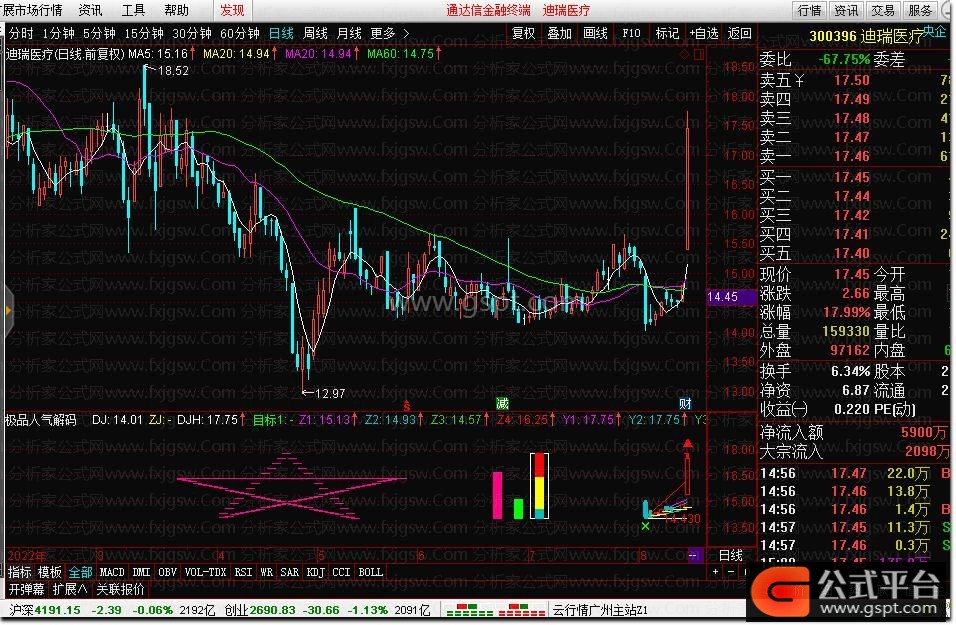Switch to the RSI indicator

click(243, 572)
